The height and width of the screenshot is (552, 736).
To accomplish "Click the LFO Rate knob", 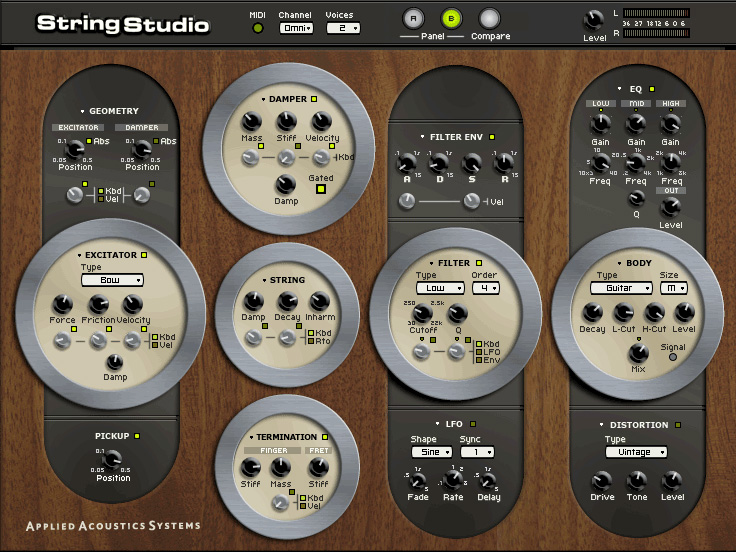I will (x=453, y=480).
